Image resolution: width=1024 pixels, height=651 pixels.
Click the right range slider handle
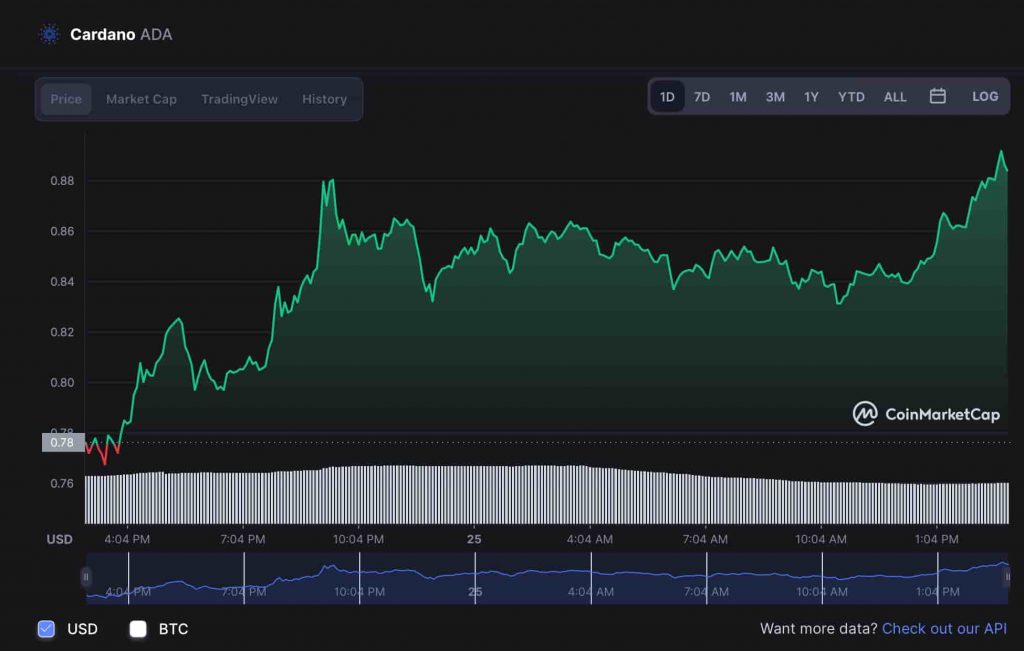(1007, 577)
